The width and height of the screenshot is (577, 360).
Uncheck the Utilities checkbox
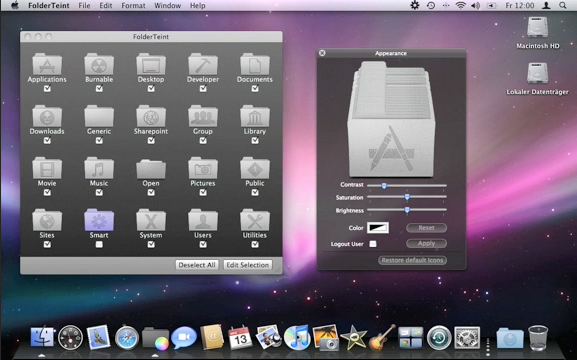[x=255, y=244]
